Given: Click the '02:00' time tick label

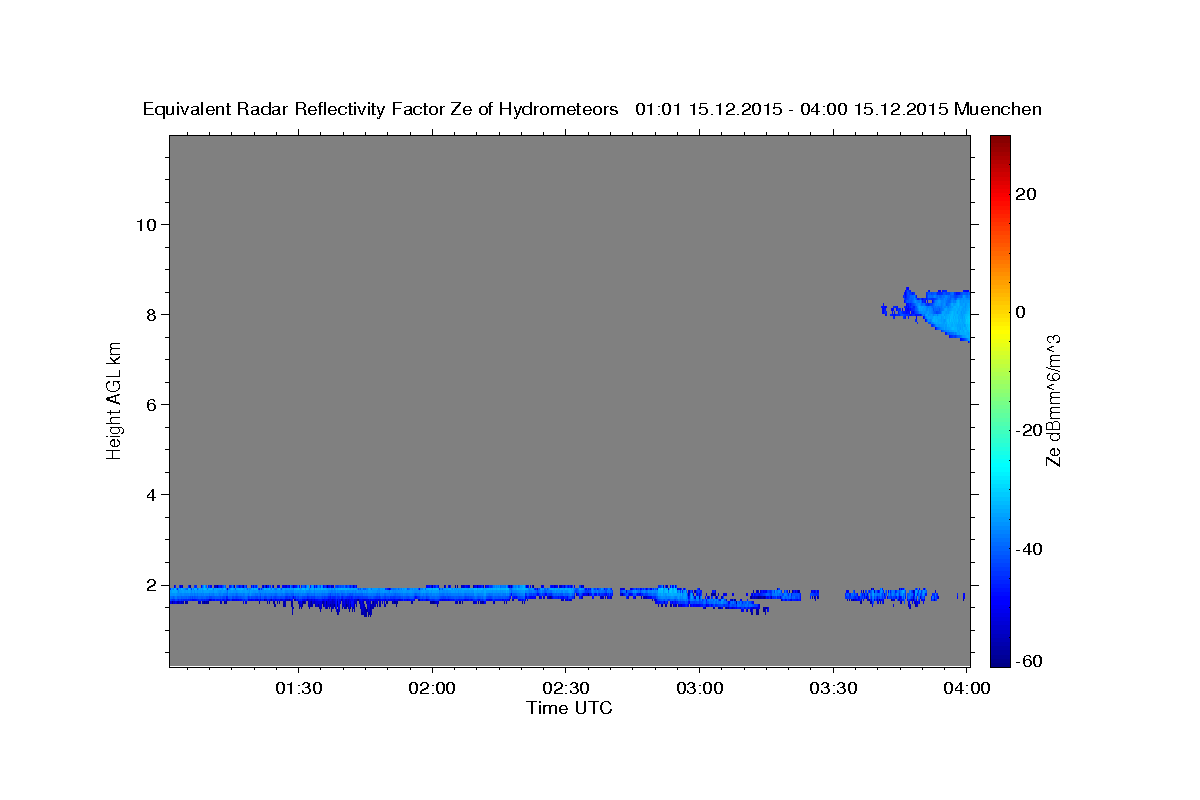Looking at the screenshot, I should pyautogui.click(x=433, y=688).
